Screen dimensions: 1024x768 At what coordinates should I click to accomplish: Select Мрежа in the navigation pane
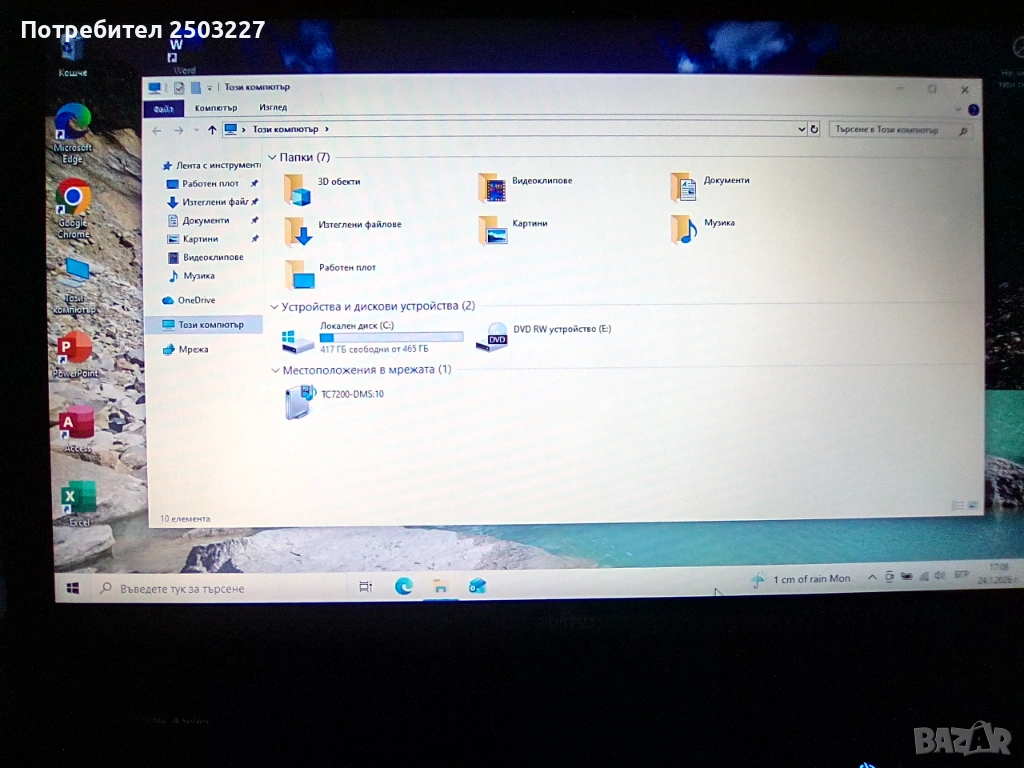click(193, 349)
